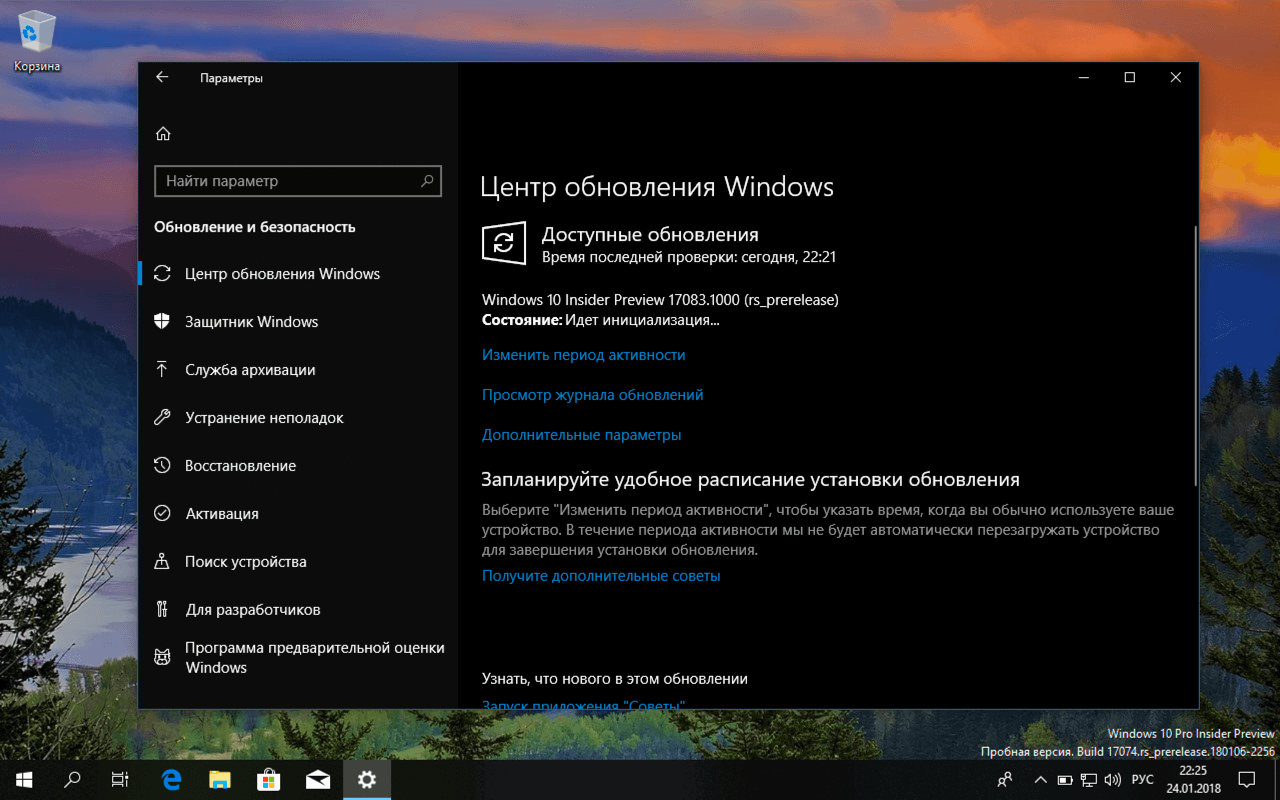Click the Доступные обновления status heading
The image size is (1280, 800).
pyautogui.click(x=650, y=235)
